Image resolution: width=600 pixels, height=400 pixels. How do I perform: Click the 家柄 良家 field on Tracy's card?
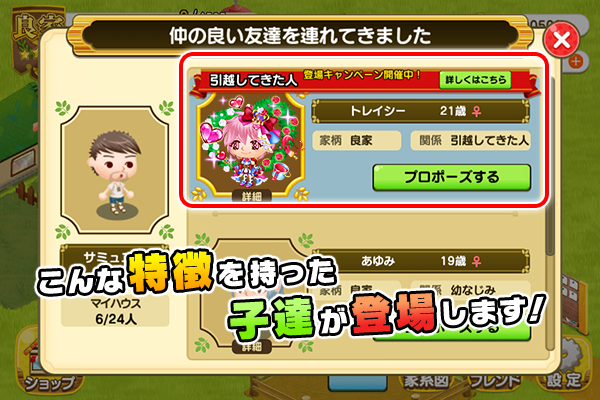[x=357, y=140]
